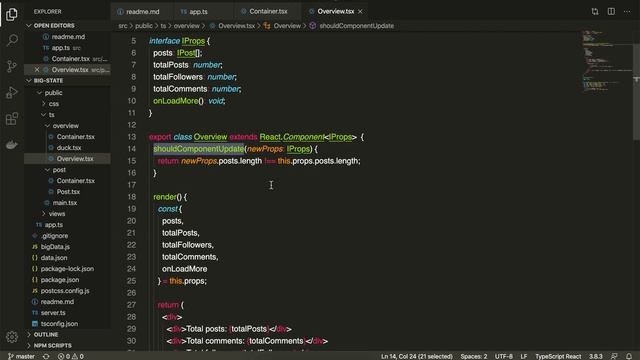
Task: Close the Overview.tsx tab
Action: click(x=360, y=11)
